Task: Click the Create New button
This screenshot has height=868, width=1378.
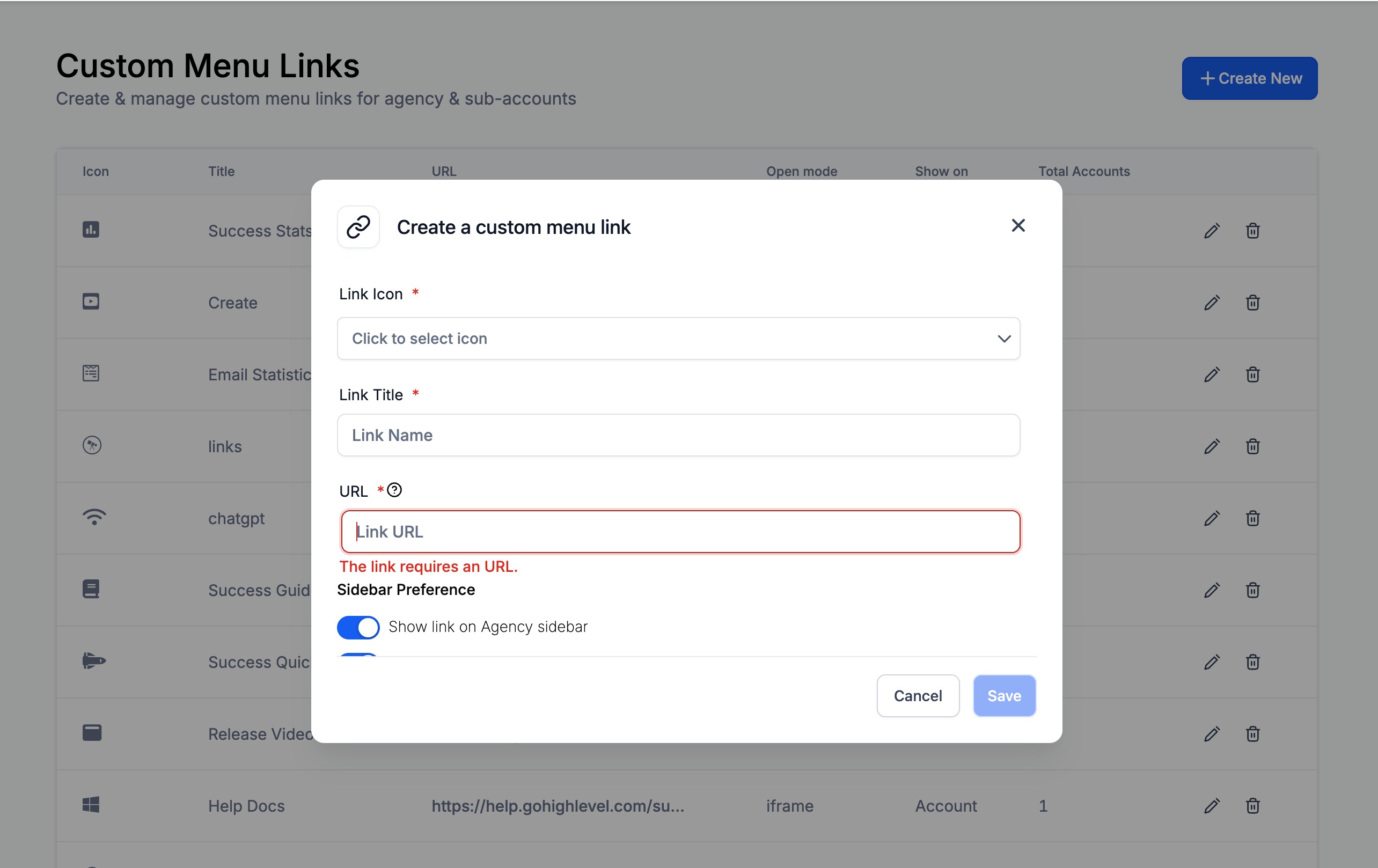Action: [1250, 78]
